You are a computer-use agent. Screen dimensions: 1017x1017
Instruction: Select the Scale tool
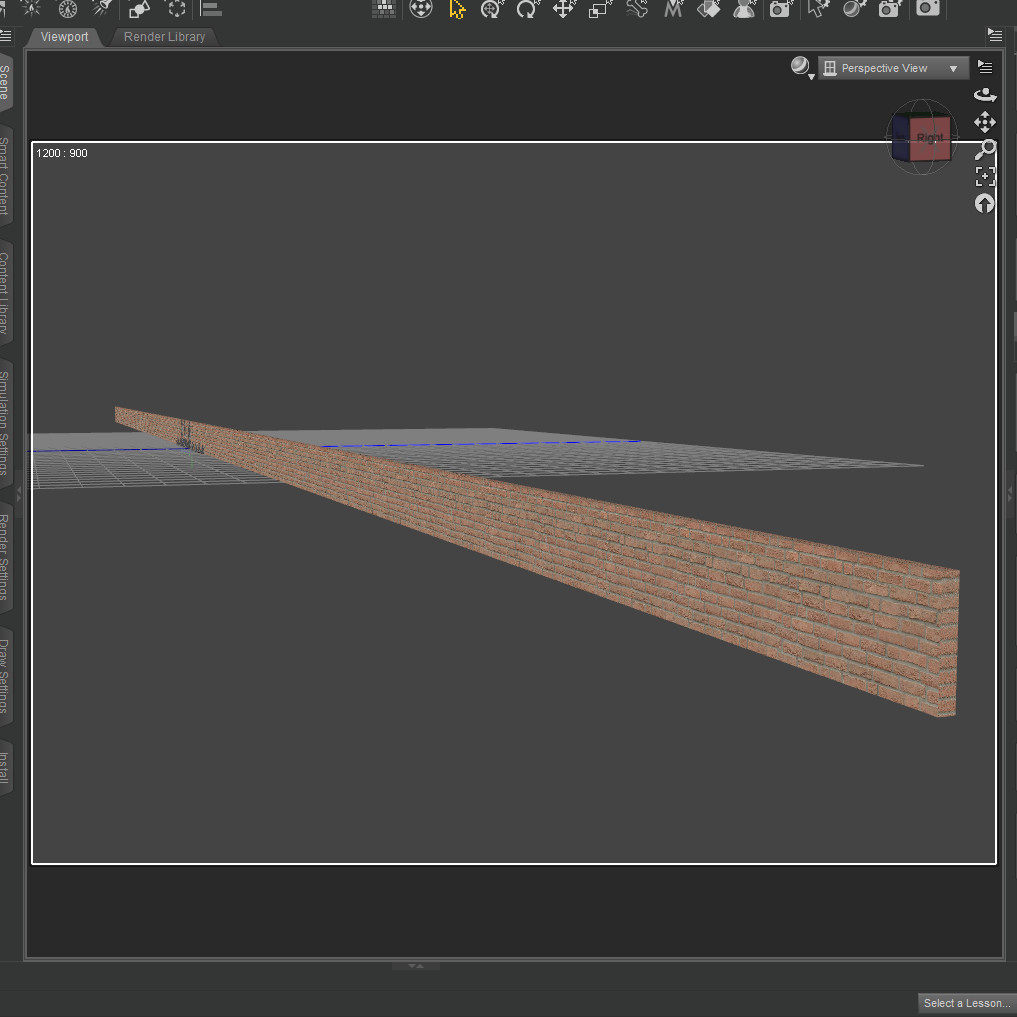coord(599,8)
